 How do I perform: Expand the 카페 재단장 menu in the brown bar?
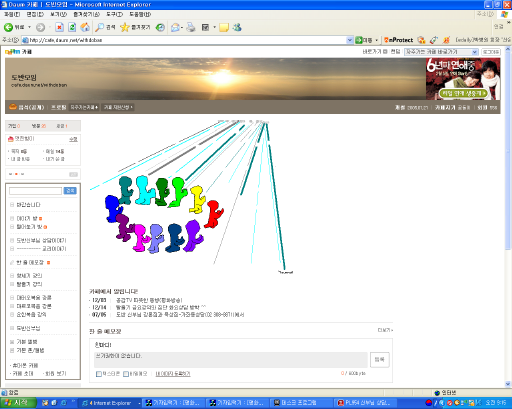118,107
